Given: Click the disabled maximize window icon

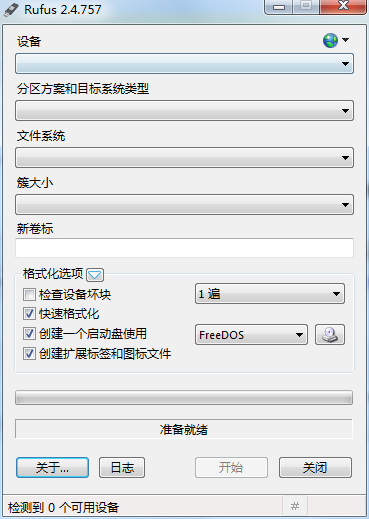Looking at the screenshot, I should pos(306,7).
